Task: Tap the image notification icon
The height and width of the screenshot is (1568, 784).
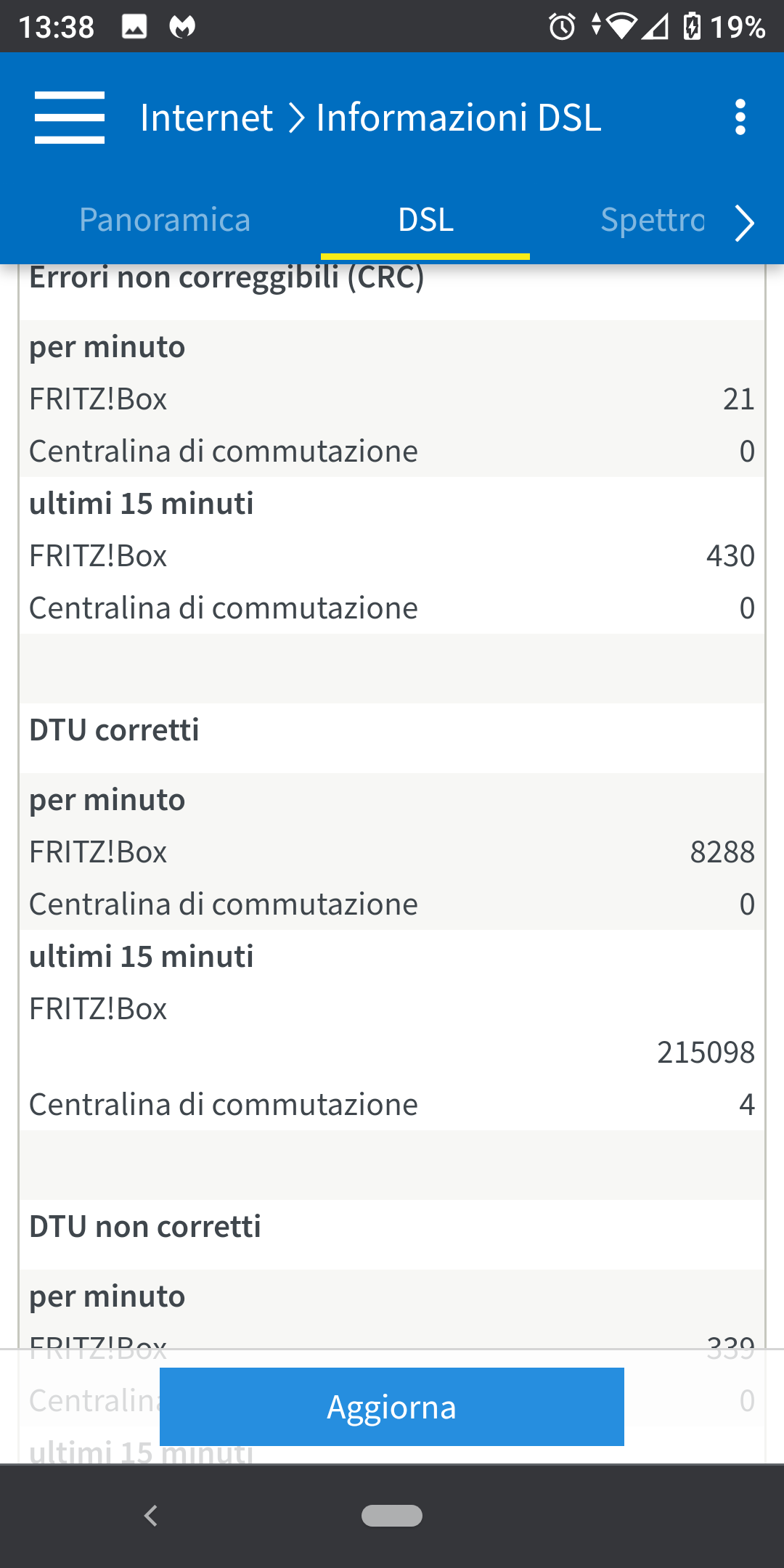Action: [134, 27]
